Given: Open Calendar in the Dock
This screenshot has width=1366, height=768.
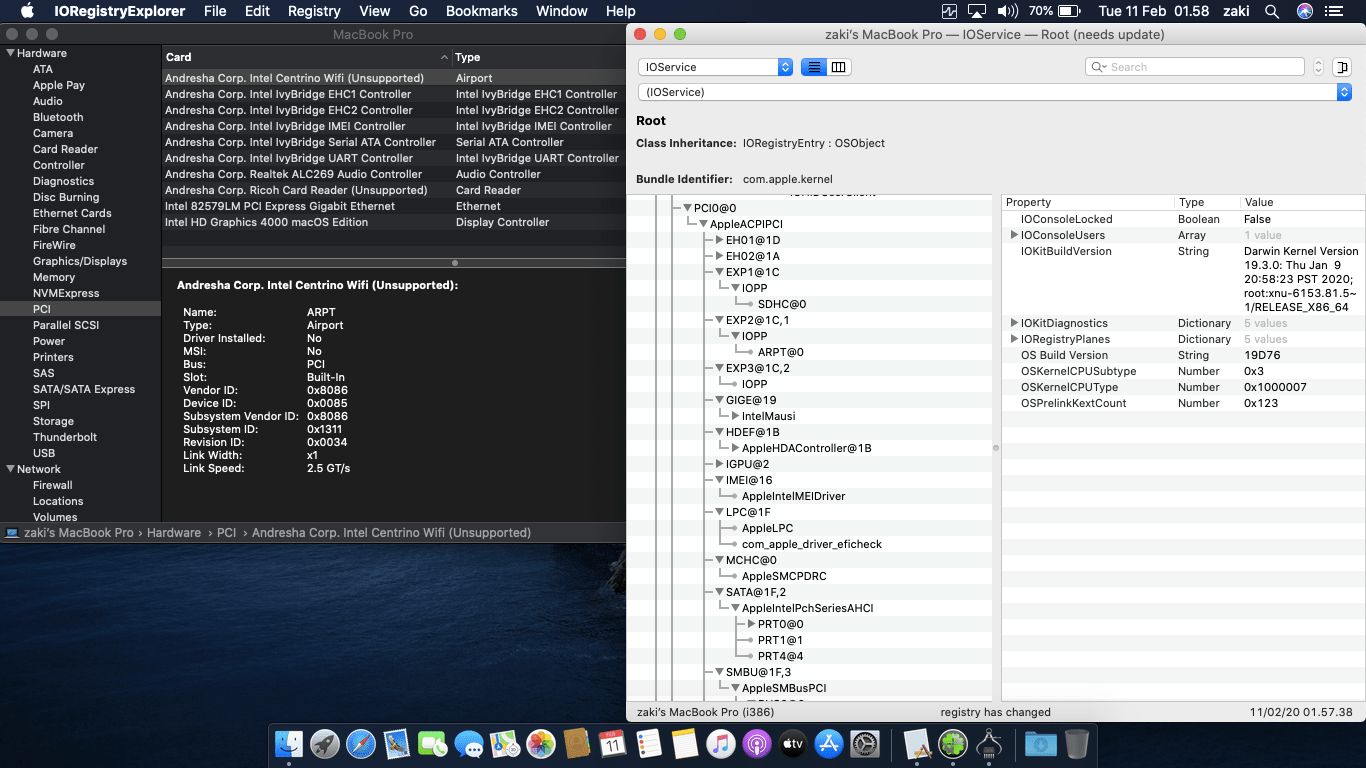Looking at the screenshot, I should tap(613, 743).
